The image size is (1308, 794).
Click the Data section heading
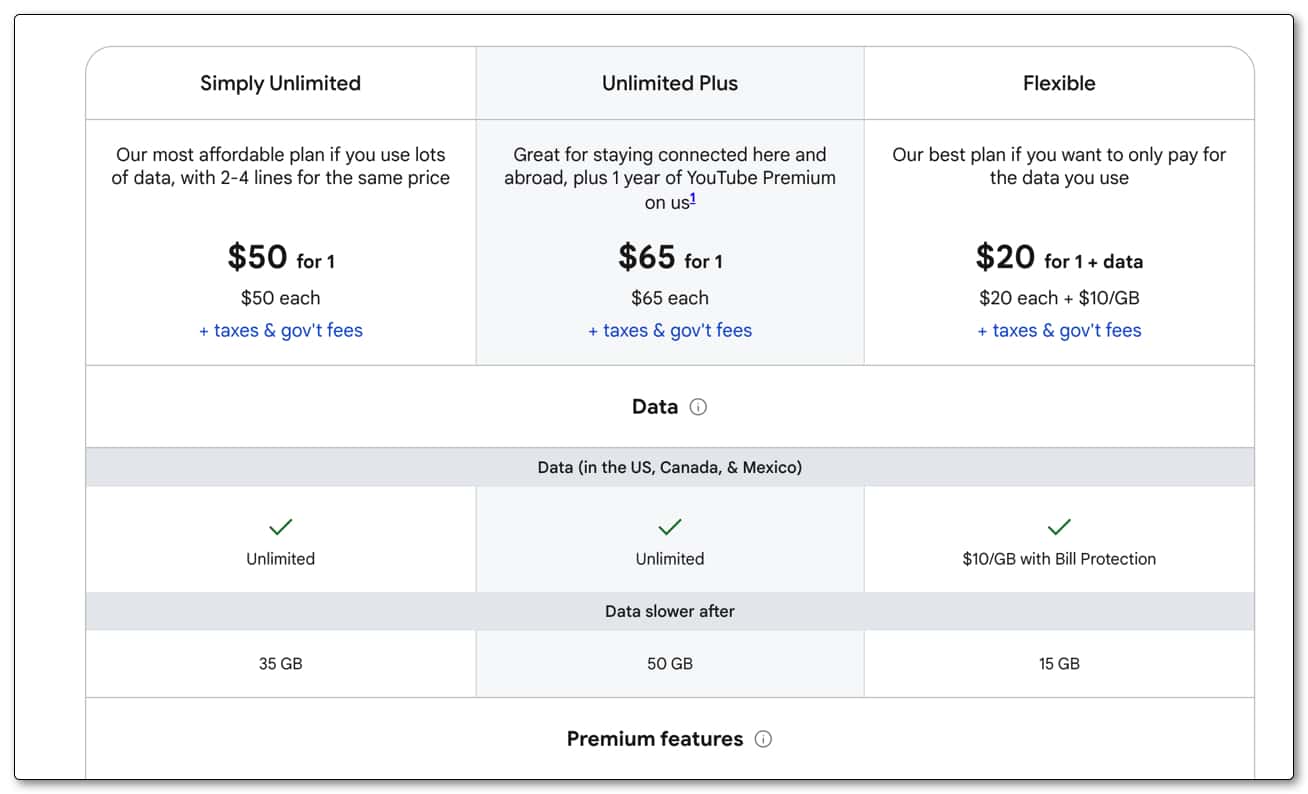(655, 407)
